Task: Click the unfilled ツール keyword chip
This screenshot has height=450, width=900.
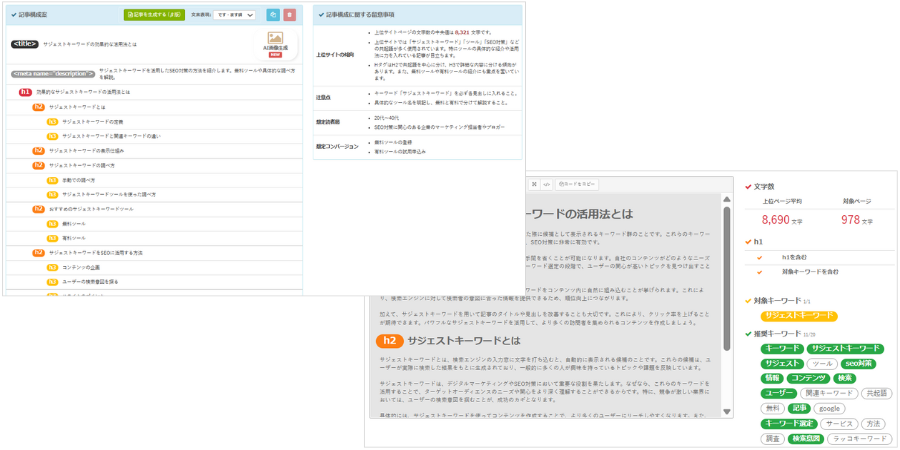Action: [x=822, y=364]
